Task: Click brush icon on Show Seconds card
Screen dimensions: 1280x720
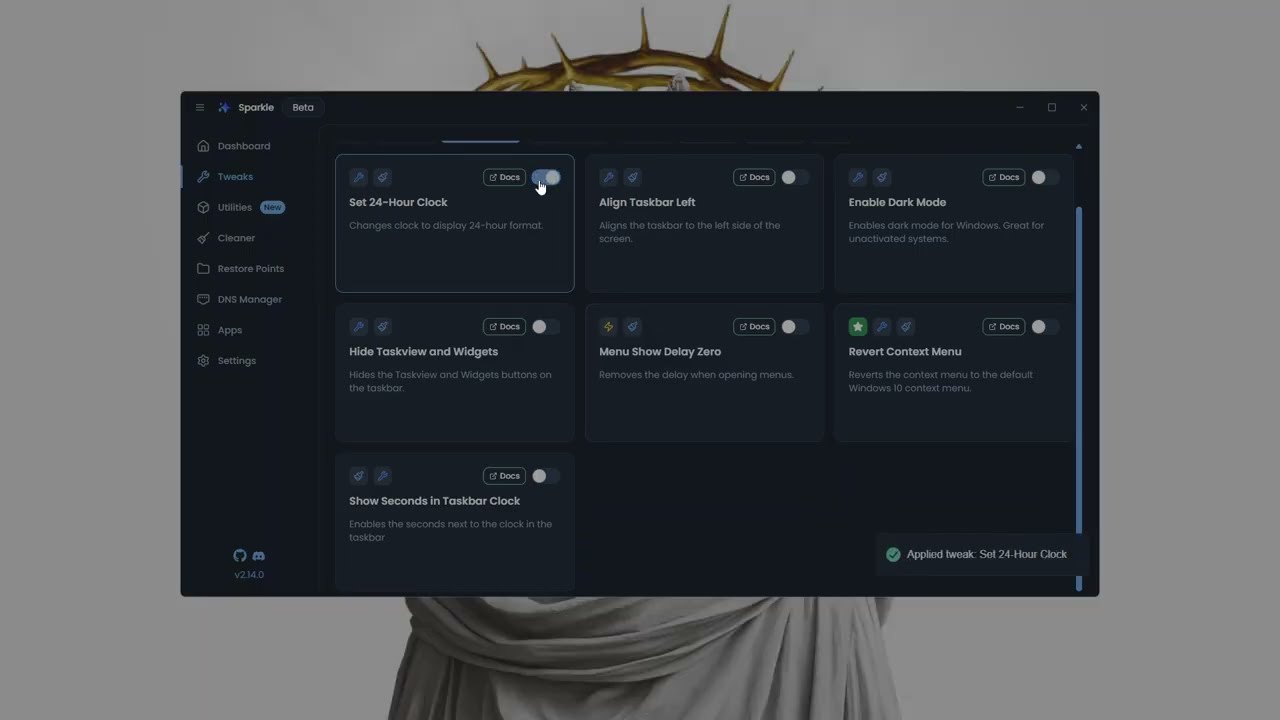Action: pos(358,476)
